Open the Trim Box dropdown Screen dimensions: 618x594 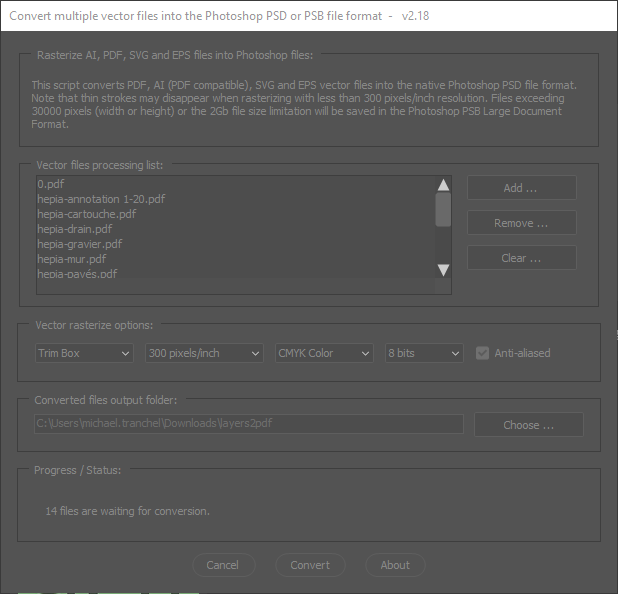(84, 353)
